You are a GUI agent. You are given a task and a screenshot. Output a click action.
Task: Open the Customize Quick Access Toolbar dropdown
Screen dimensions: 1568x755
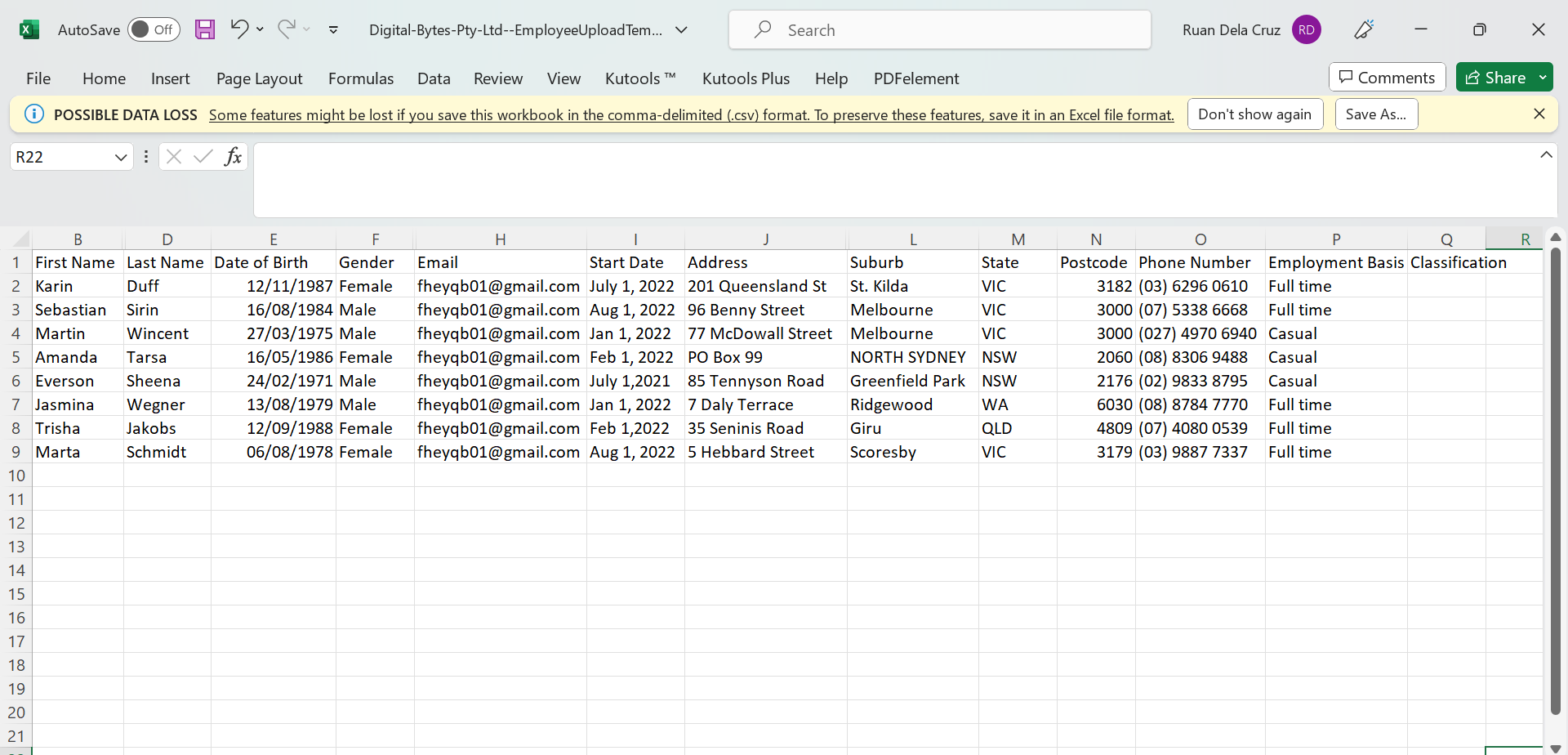[x=333, y=30]
